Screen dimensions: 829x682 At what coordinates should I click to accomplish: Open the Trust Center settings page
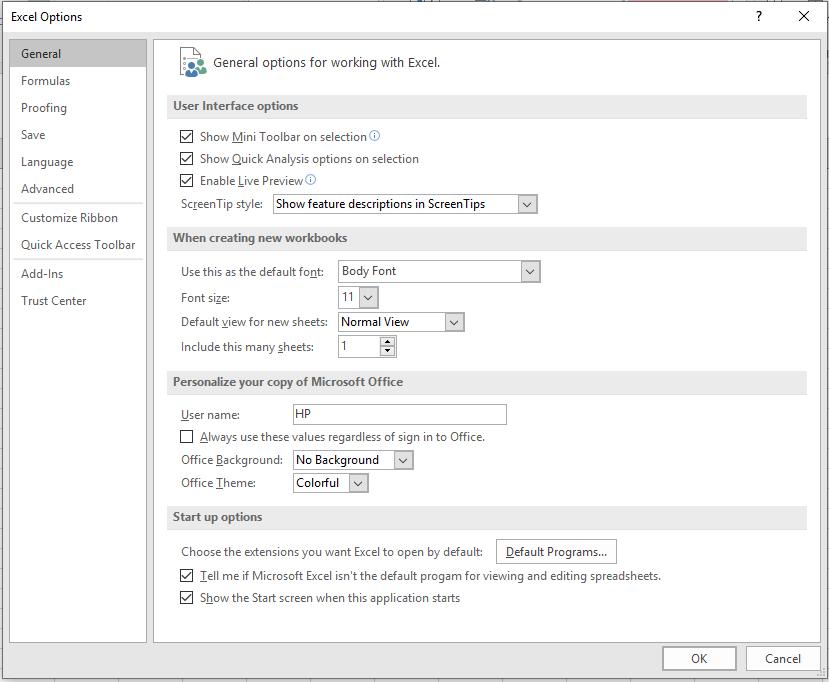point(54,300)
